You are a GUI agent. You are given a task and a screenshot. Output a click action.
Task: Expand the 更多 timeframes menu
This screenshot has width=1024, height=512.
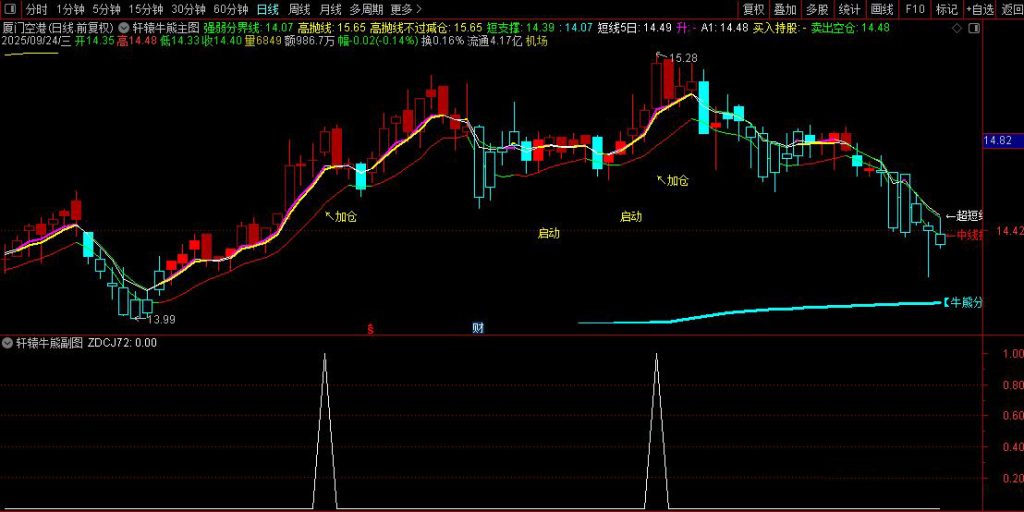(405, 9)
